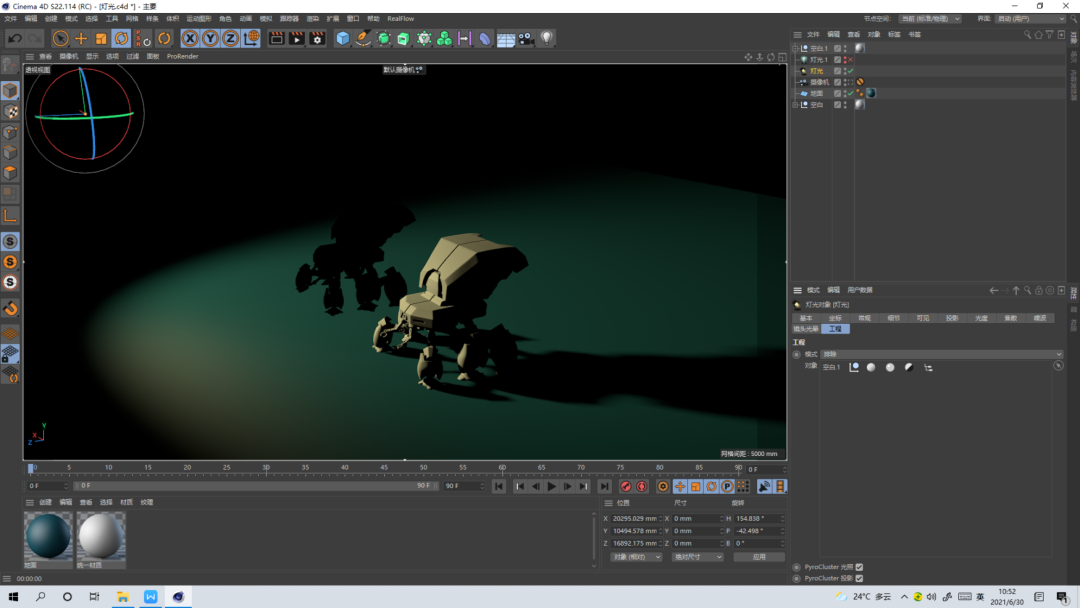The height and width of the screenshot is (608, 1080).
Task: Click Play Forwards button
Action: coord(552,487)
